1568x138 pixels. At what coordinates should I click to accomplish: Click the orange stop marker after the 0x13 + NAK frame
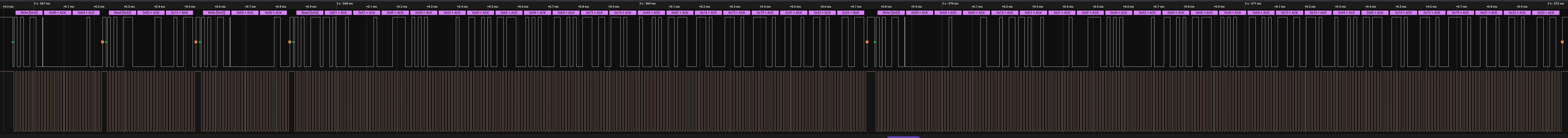[195, 42]
